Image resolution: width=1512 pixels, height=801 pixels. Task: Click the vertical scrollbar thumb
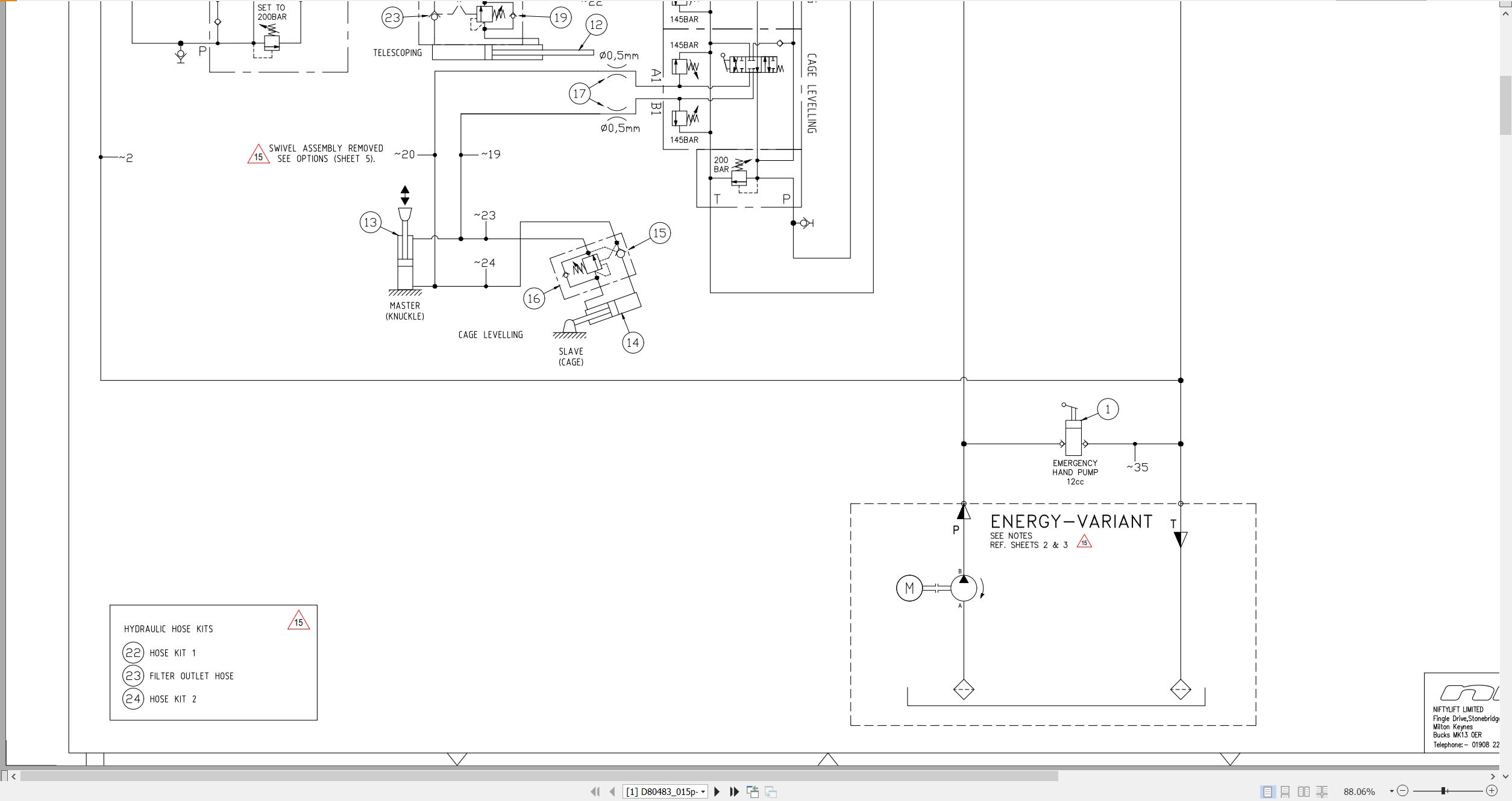(1505, 106)
